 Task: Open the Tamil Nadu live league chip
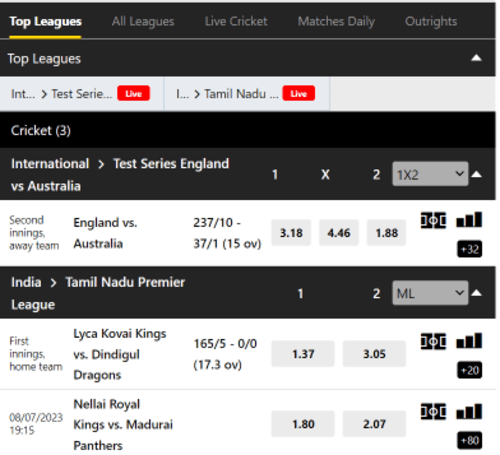click(247, 94)
